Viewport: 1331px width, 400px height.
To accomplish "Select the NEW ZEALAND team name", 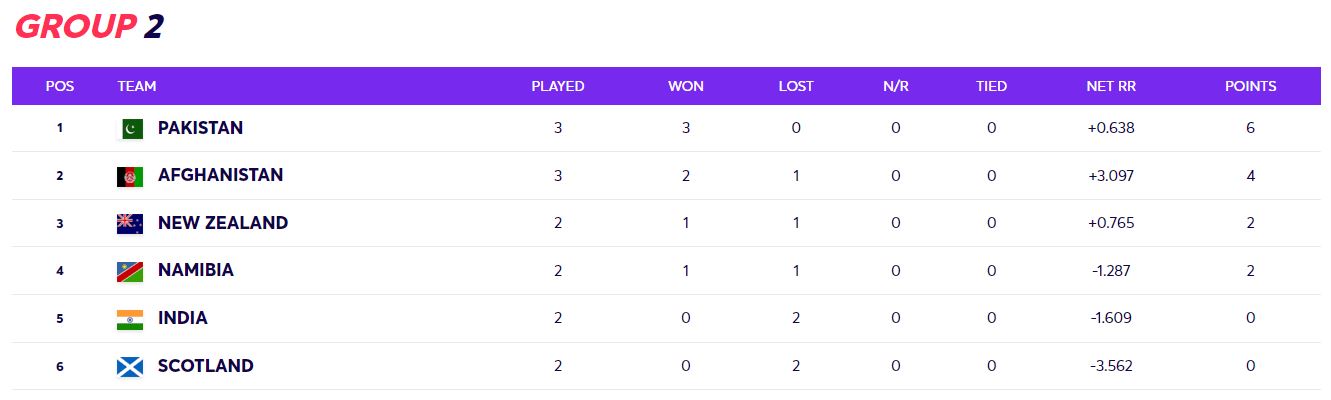I will [223, 223].
